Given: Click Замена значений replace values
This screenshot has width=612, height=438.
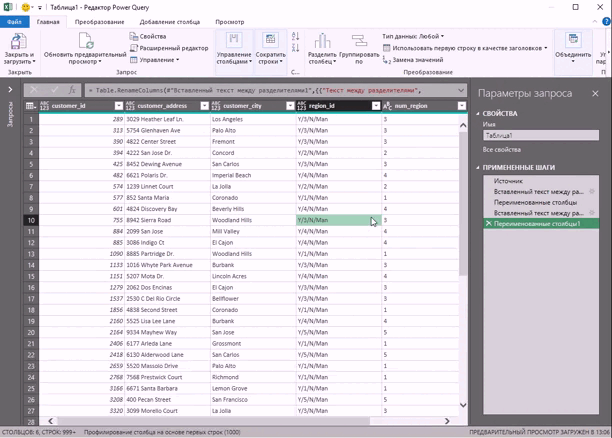Looking at the screenshot, I should (413, 60).
